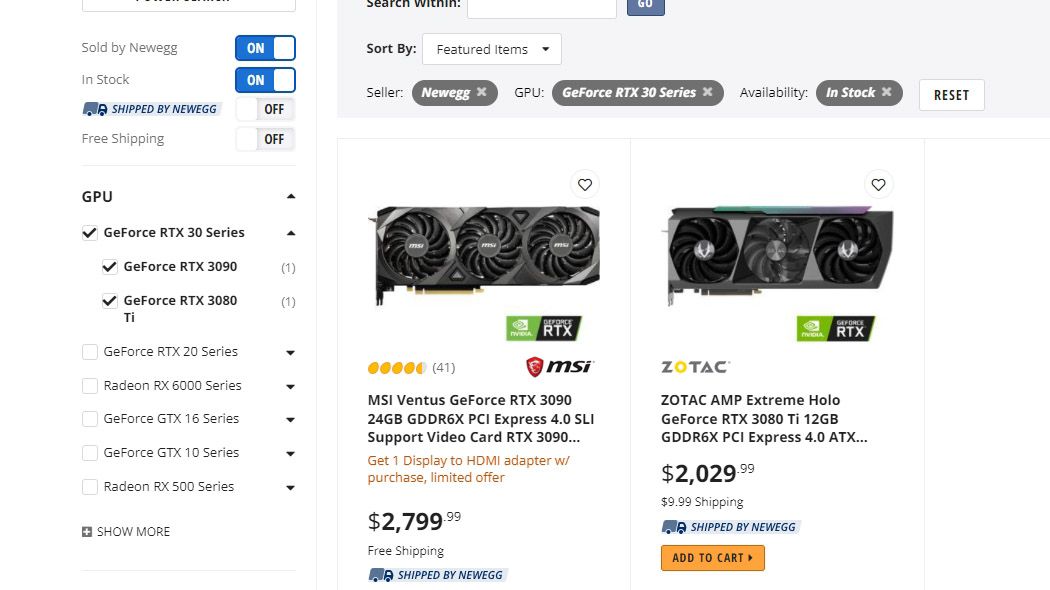This screenshot has width=1050, height=590.
Task: Open the HDMI adapter limited offer link
Action: [468, 468]
